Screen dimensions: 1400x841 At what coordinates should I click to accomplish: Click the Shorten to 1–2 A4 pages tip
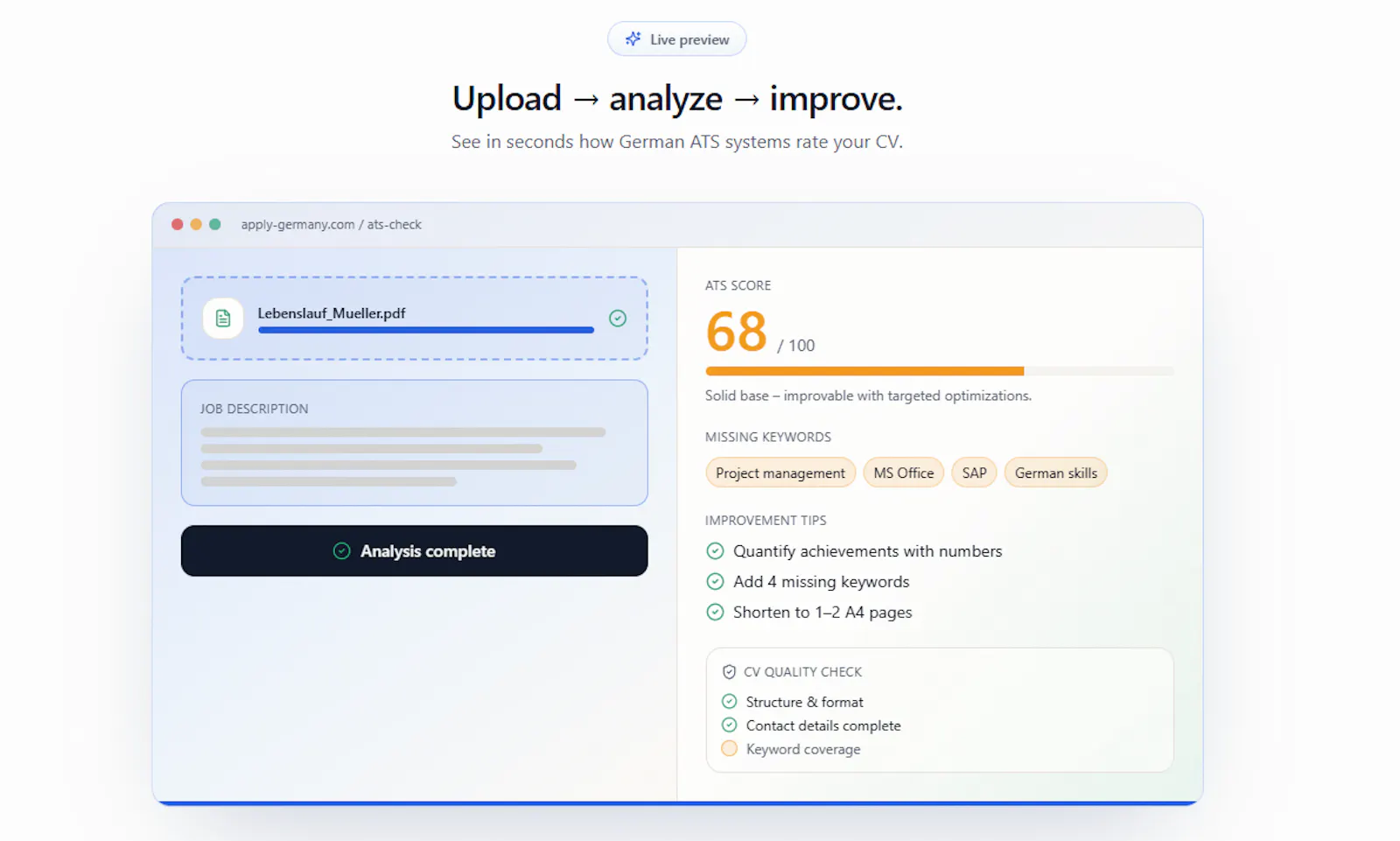[822, 613]
